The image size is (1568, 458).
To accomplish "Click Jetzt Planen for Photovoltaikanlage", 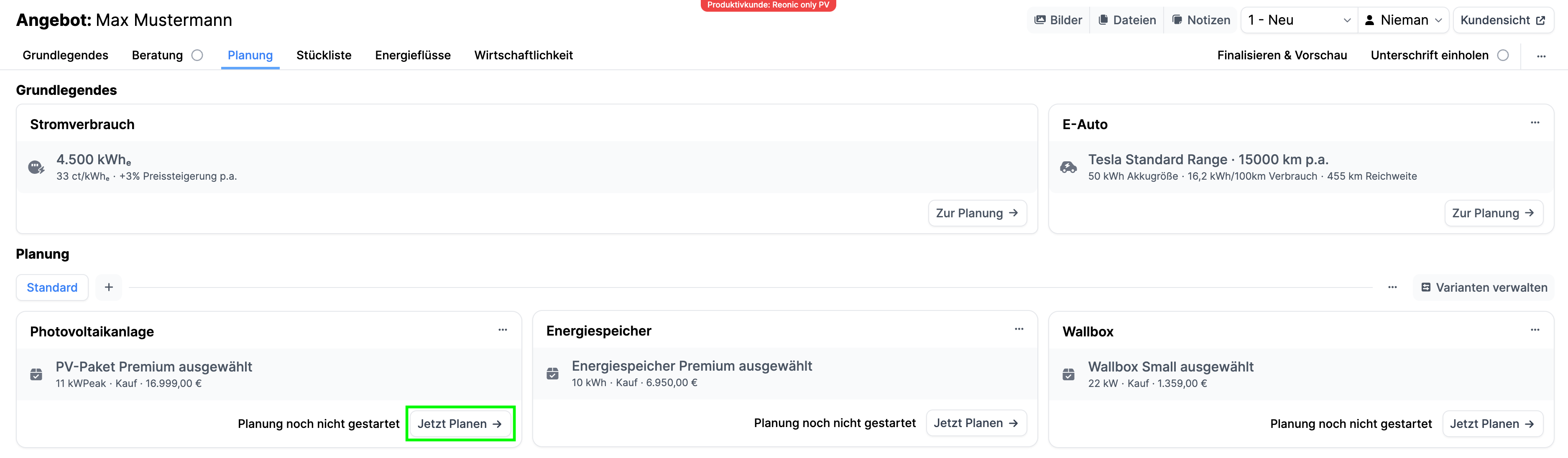I will tap(460, 424).
